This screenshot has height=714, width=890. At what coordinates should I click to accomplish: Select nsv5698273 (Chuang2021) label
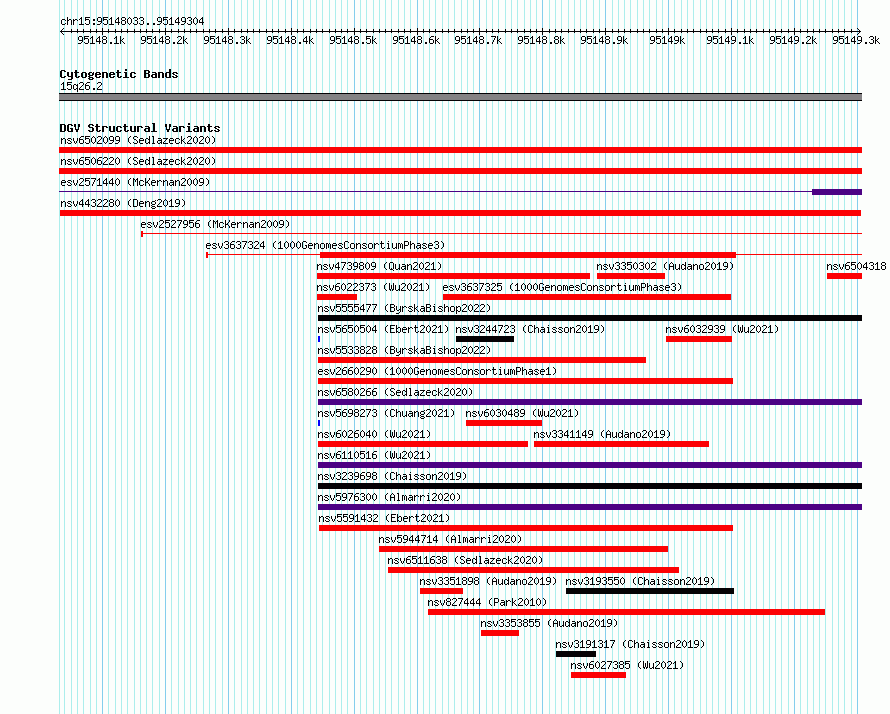pyautogui.click(x=386, y=413)
